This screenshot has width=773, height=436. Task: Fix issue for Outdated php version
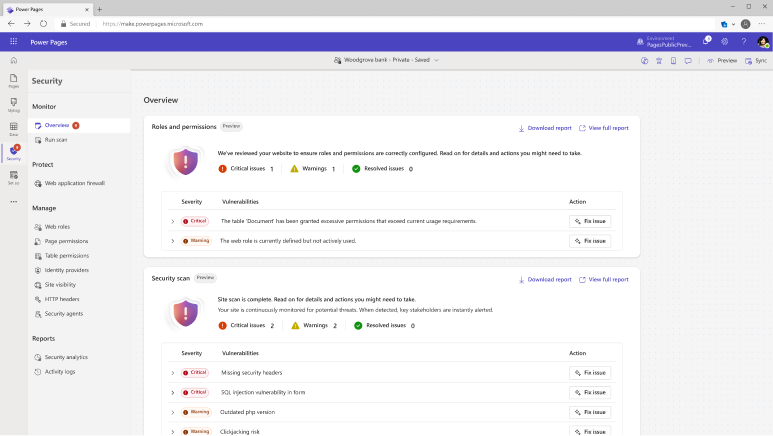(590, 412)
